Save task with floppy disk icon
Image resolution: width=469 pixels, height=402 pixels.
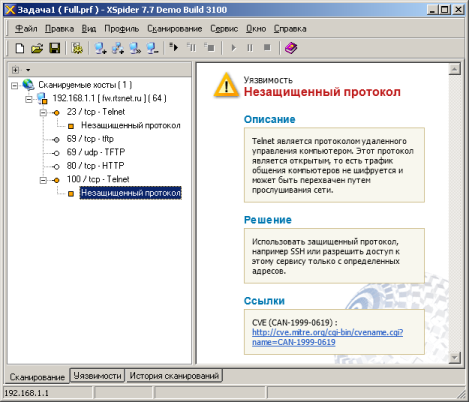click(55, 48)
